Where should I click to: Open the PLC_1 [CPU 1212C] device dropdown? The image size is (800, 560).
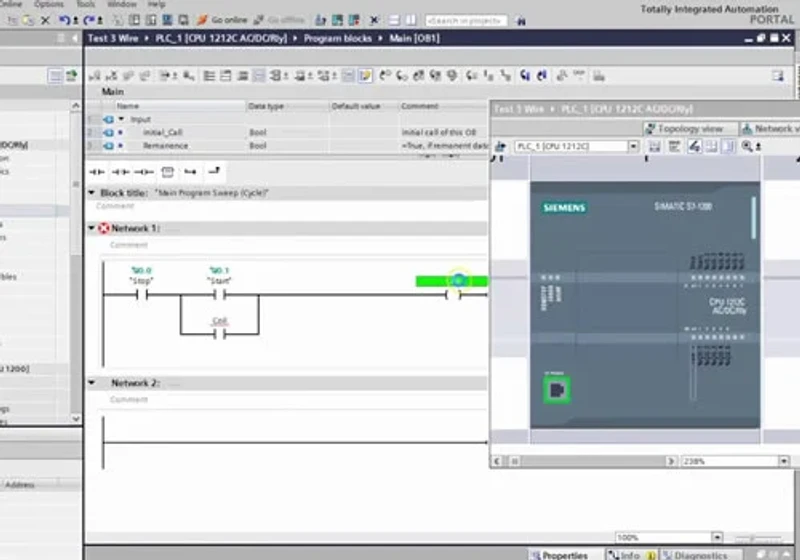click(x=633, y=146)
